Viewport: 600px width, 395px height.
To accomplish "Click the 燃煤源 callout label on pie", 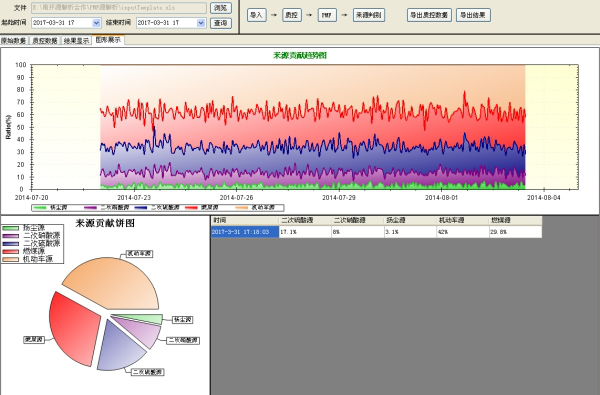I will coord(34,340).
